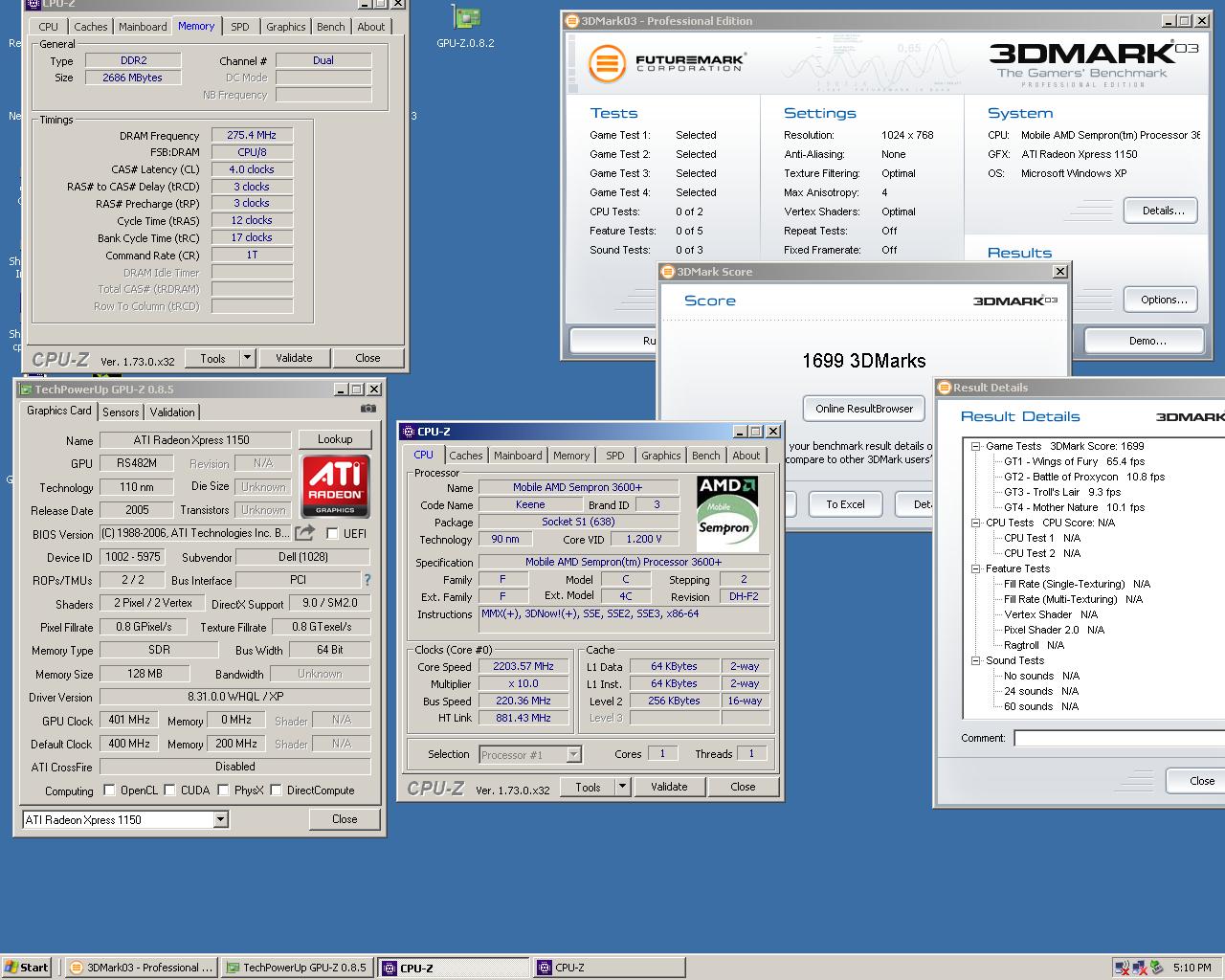
Task: Click the 3DMark Score title bar icon
Action: point(669,272)
